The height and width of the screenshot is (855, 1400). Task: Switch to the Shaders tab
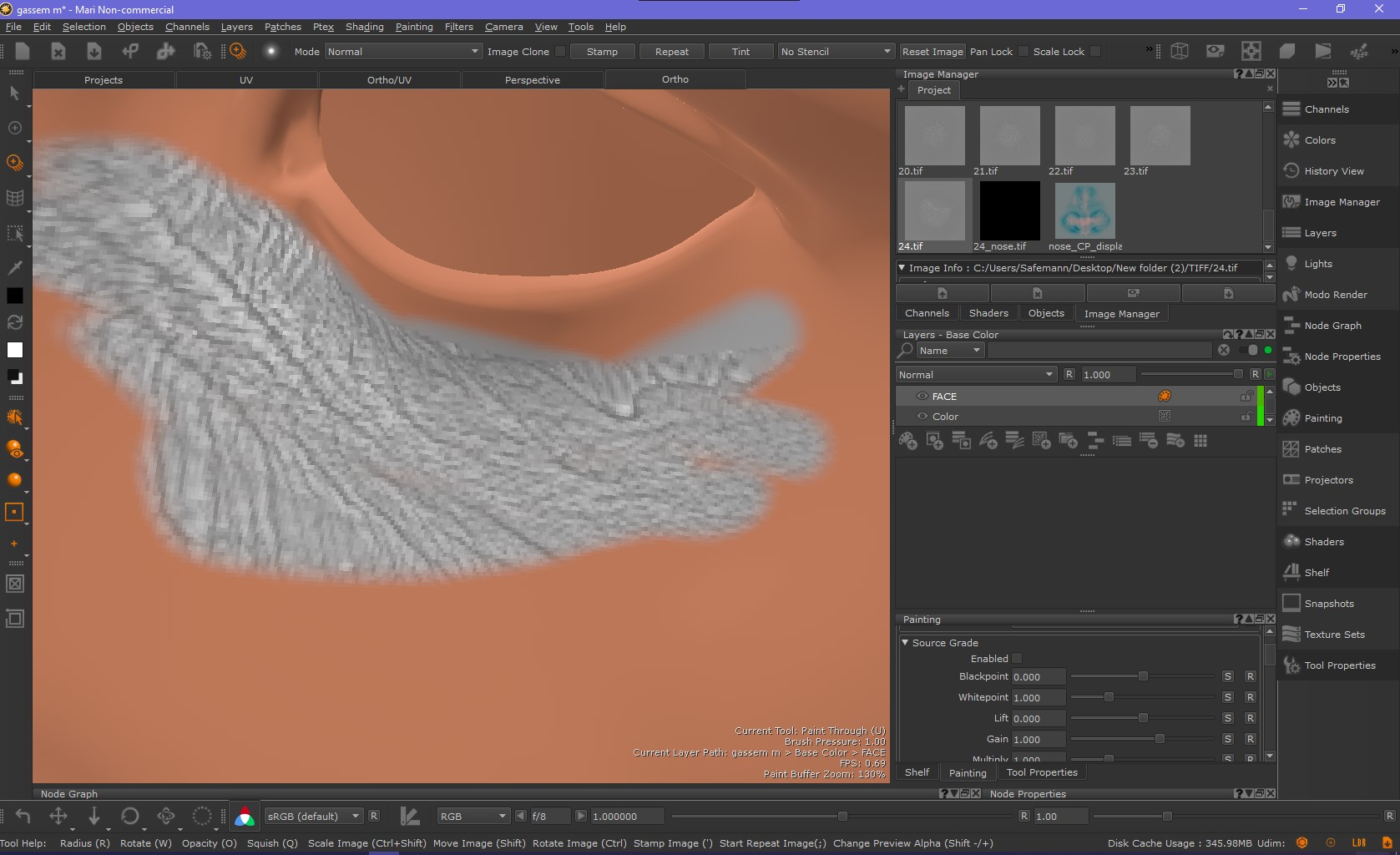click(988, 313)
